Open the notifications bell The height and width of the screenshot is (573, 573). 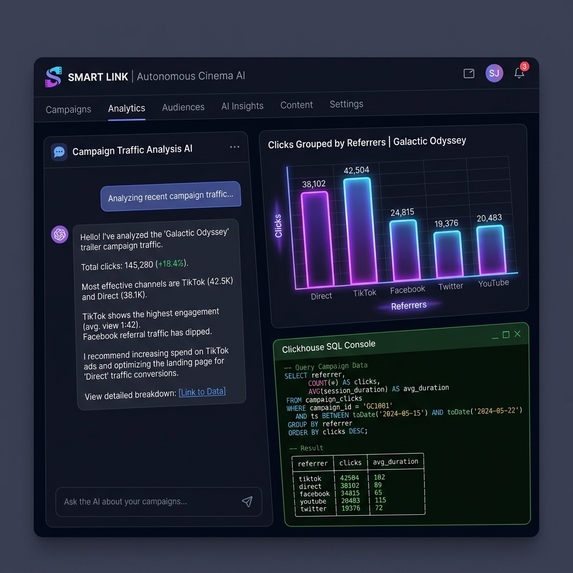(x=519, y=73)
